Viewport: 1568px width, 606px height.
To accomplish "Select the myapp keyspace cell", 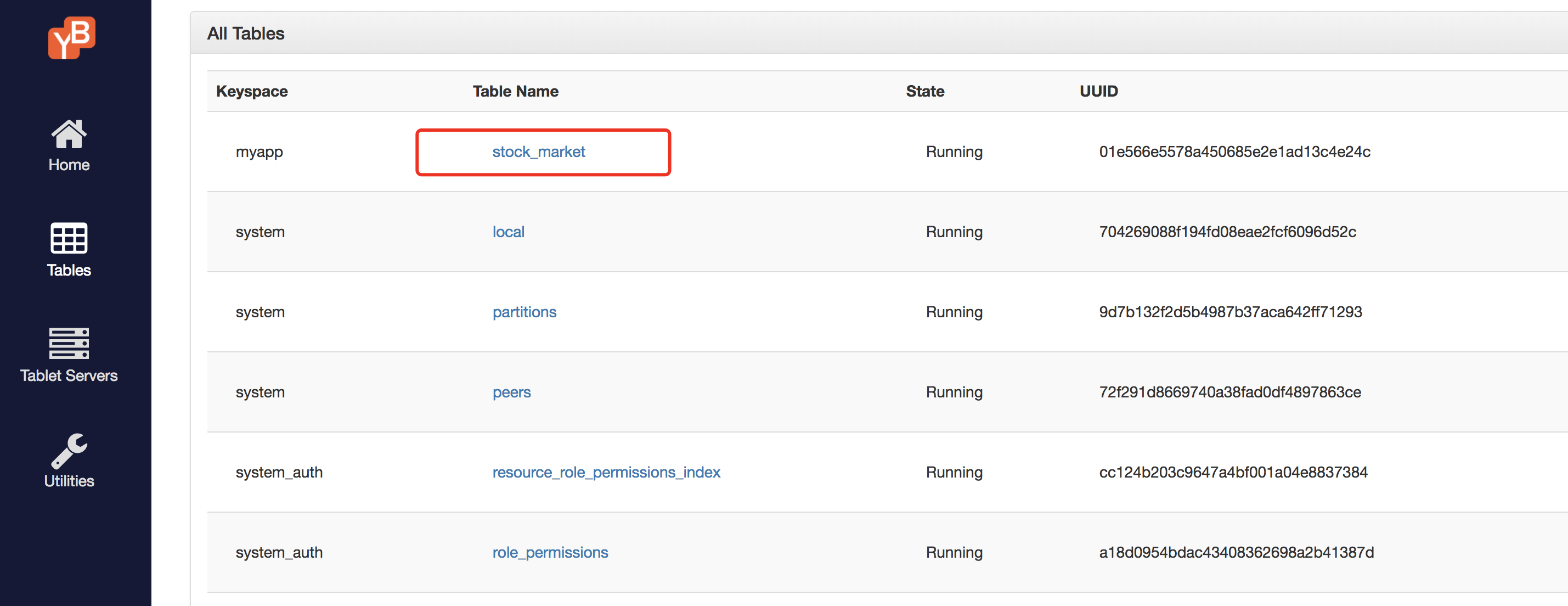I will click(260, 151).
